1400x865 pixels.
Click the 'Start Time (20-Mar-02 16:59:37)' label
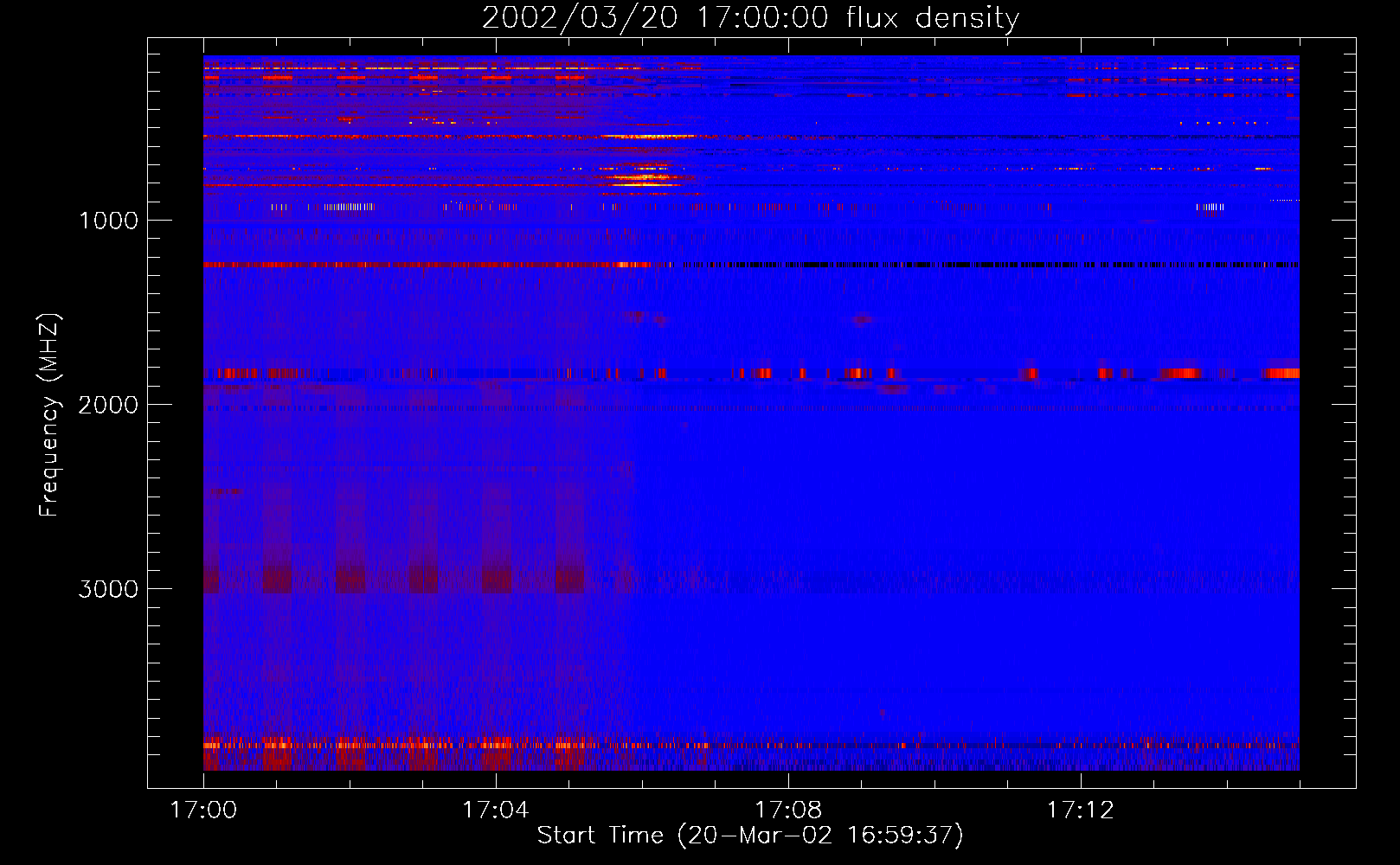click(x=750, y=836)
